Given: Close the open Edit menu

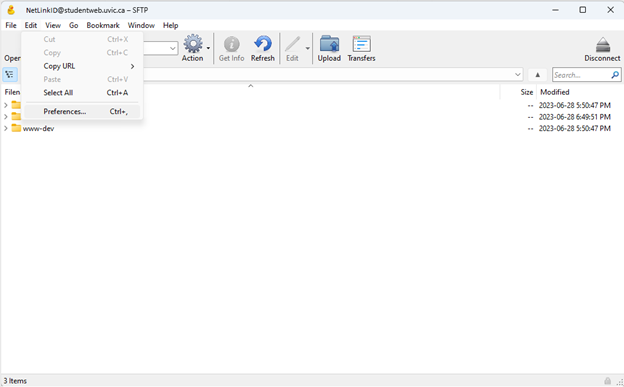Looking at the screenshot, I should [x=31, y=25].
